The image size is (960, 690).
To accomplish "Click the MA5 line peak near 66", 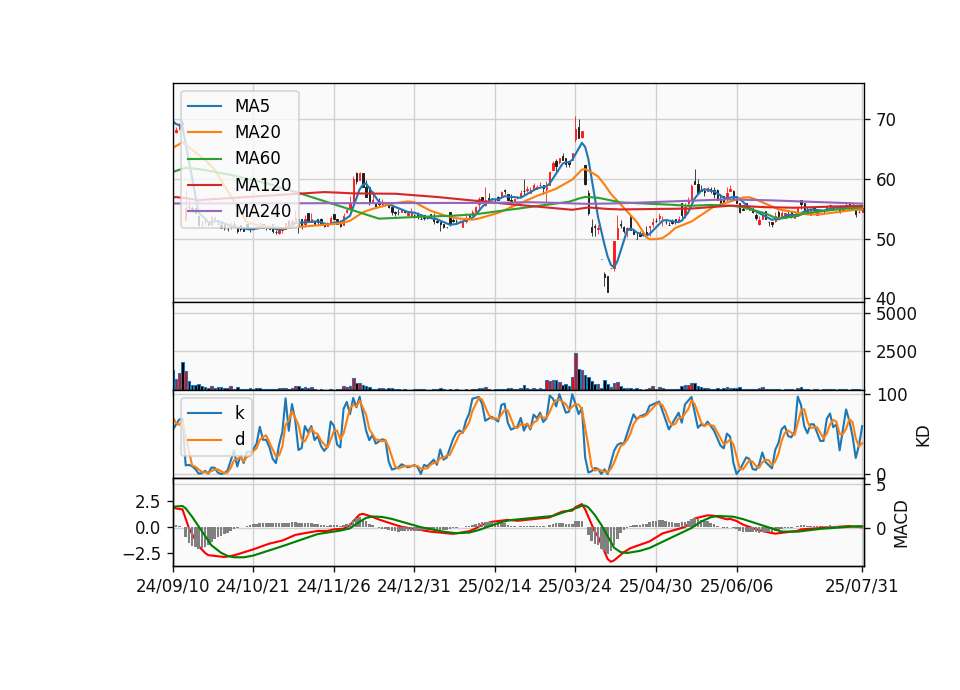I will click(x=582, y=143).
